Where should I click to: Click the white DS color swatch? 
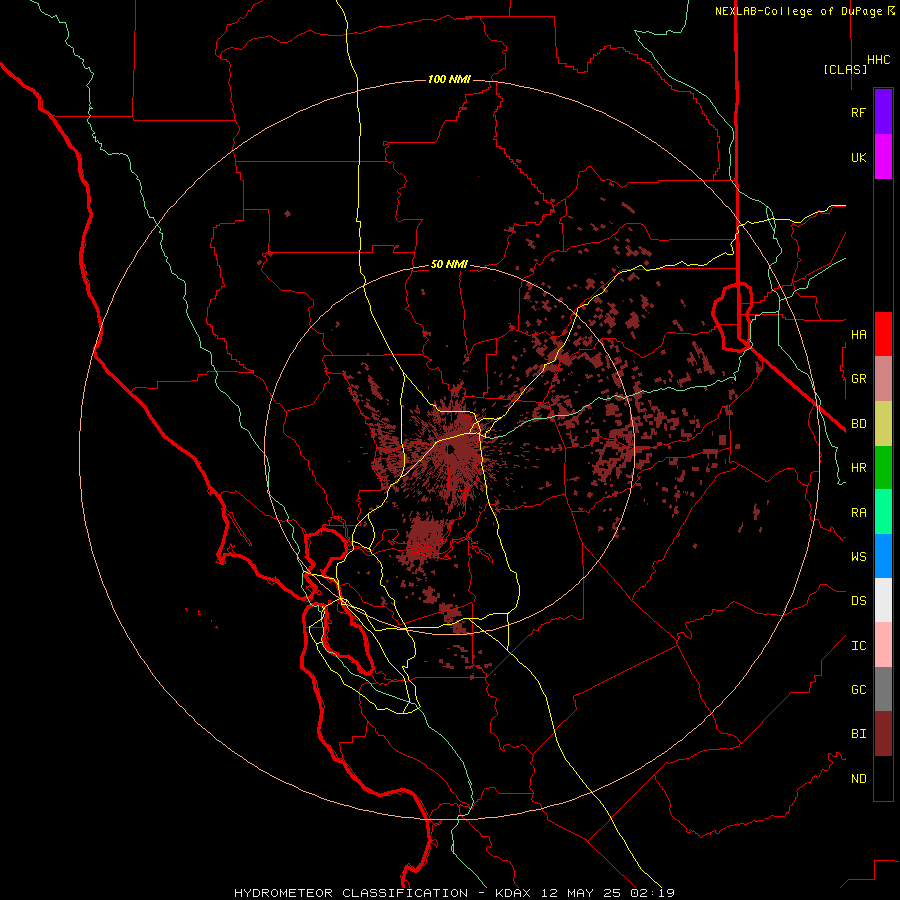click(x=883, y=600)
